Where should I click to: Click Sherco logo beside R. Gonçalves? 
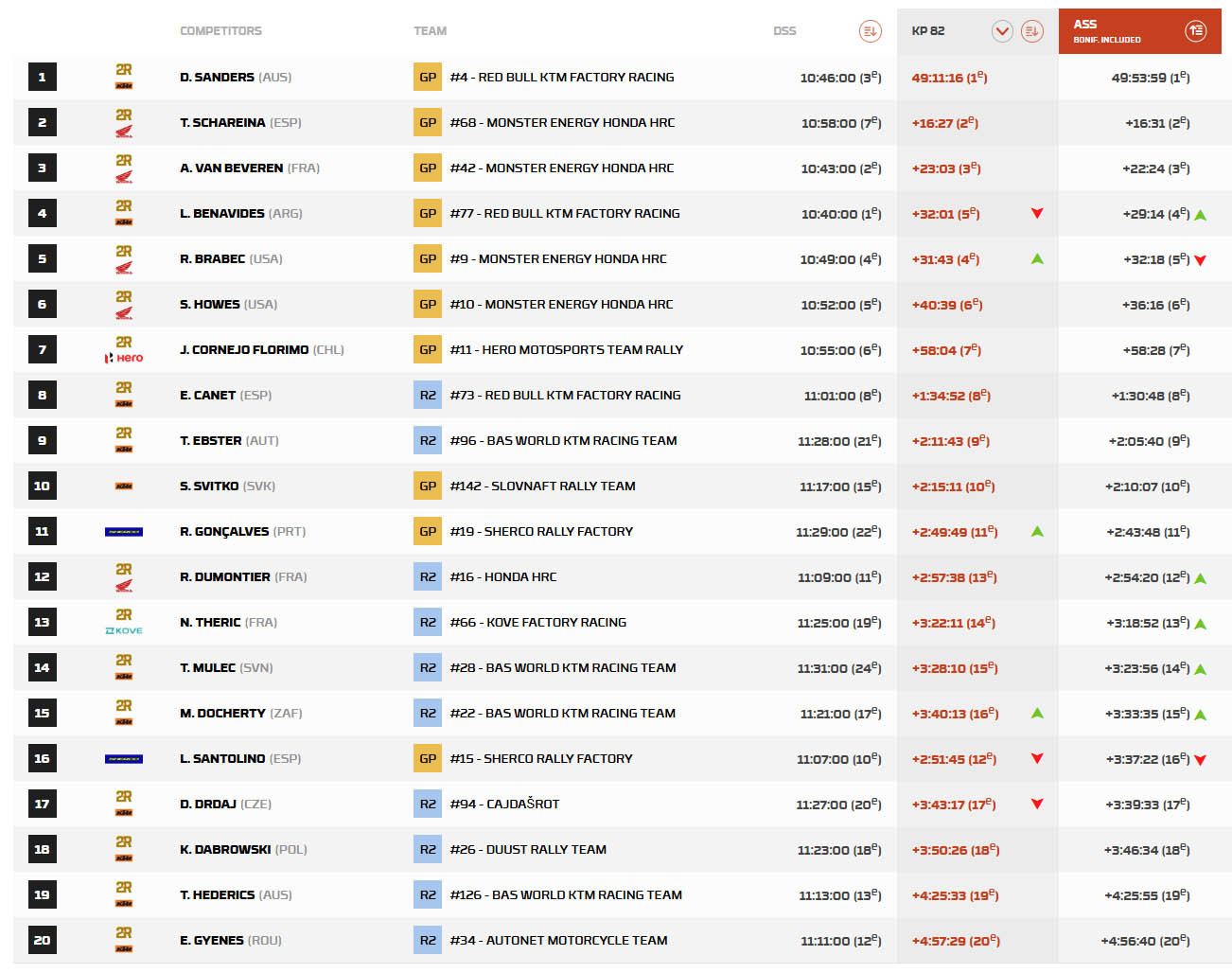tap(124, 532)
